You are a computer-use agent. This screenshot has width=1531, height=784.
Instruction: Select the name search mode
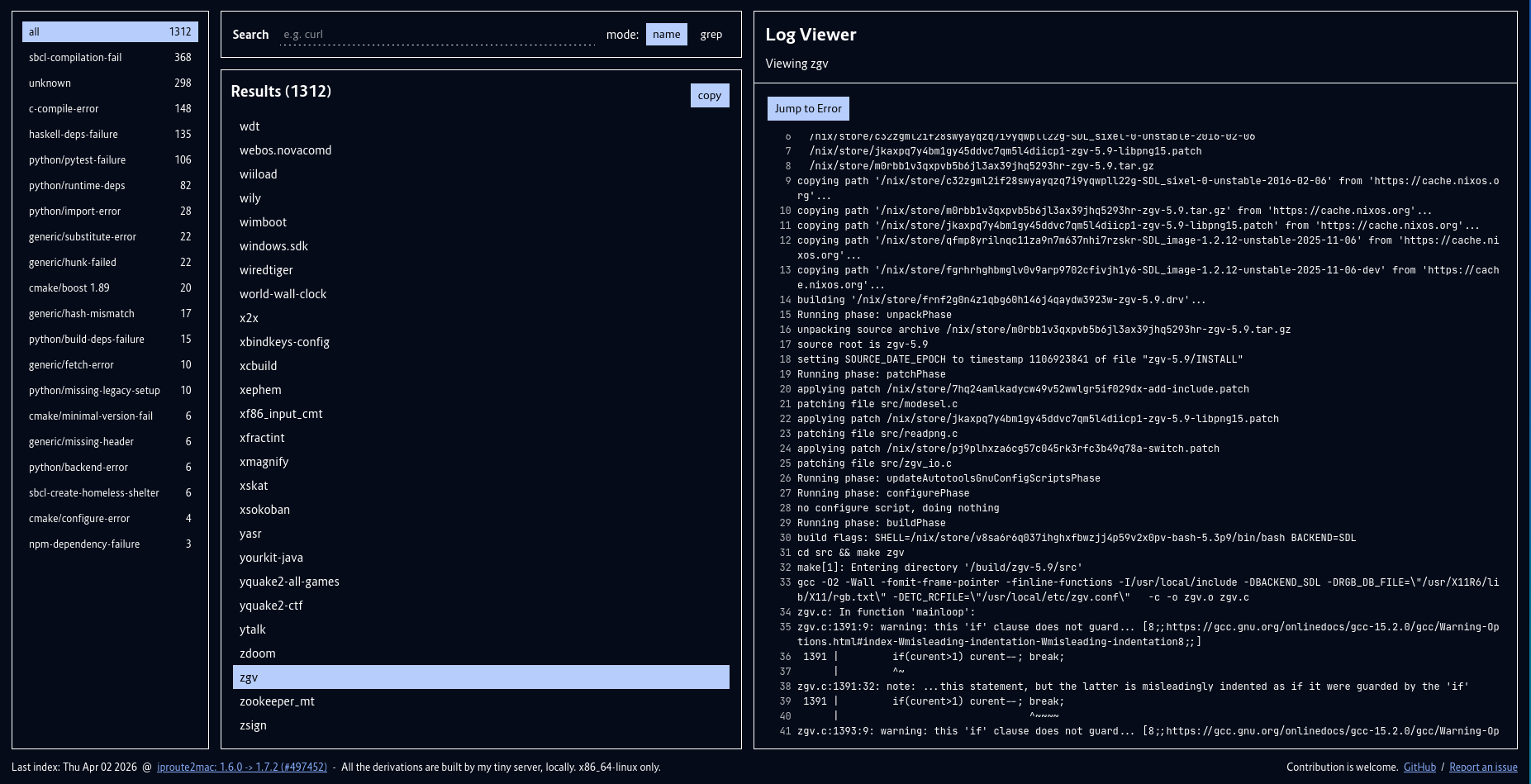[666, 35]
